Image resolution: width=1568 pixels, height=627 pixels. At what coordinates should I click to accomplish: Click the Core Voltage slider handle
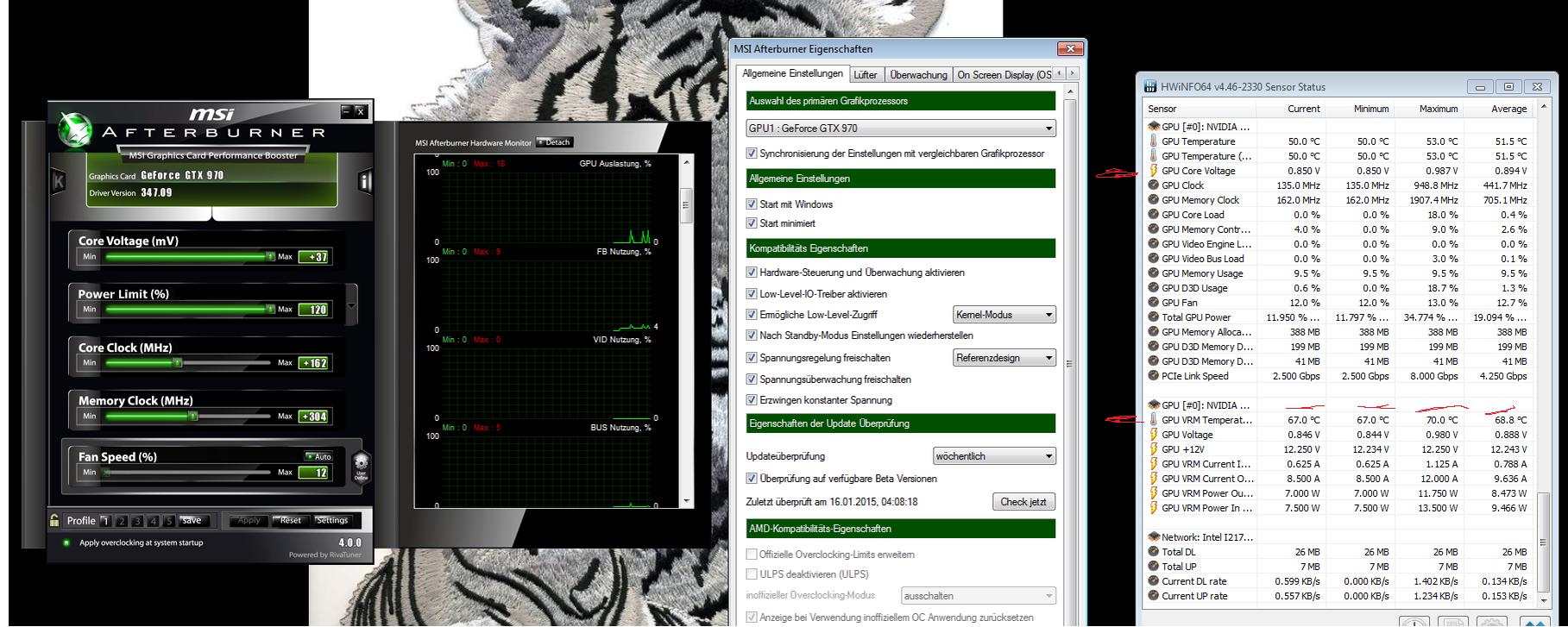[x=270, y=256]
